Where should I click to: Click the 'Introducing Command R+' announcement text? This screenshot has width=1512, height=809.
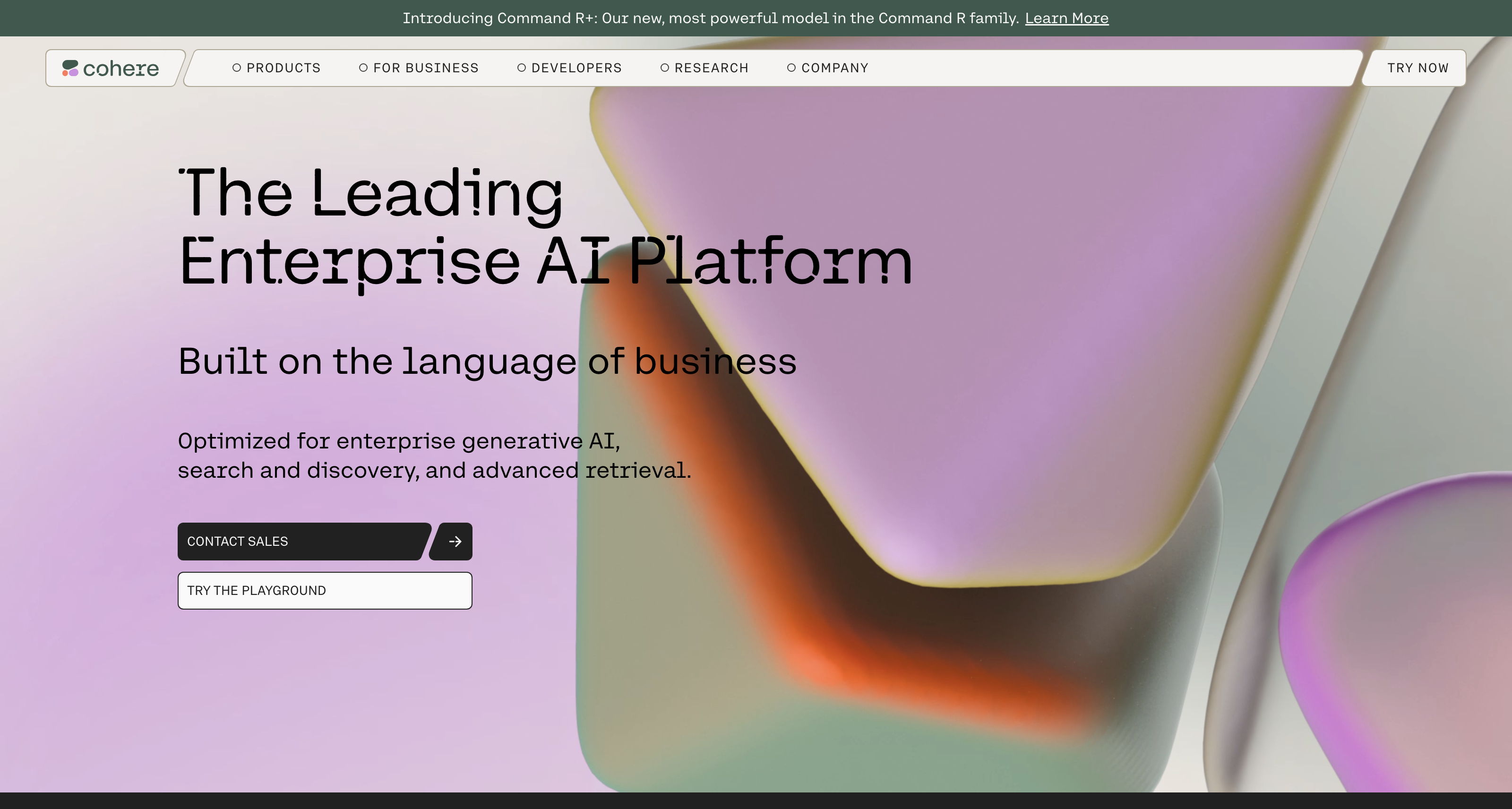711,18
